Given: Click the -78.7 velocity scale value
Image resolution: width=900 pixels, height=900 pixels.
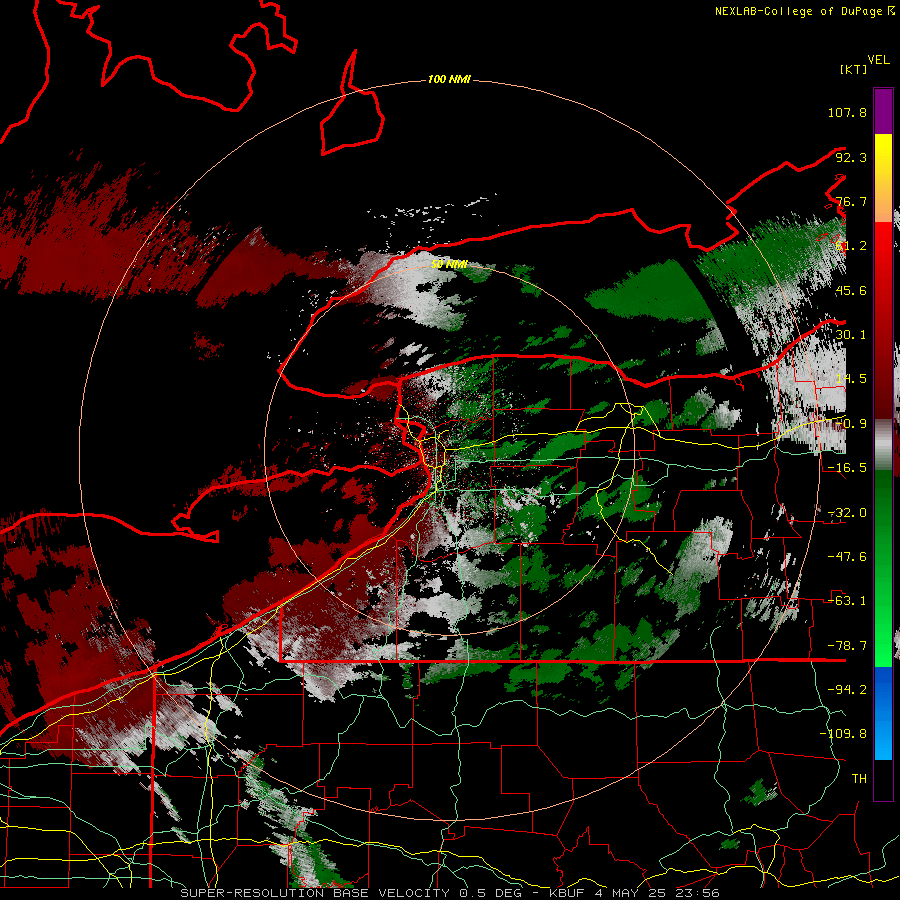Looking at the screenshot, I should (847, 646).
